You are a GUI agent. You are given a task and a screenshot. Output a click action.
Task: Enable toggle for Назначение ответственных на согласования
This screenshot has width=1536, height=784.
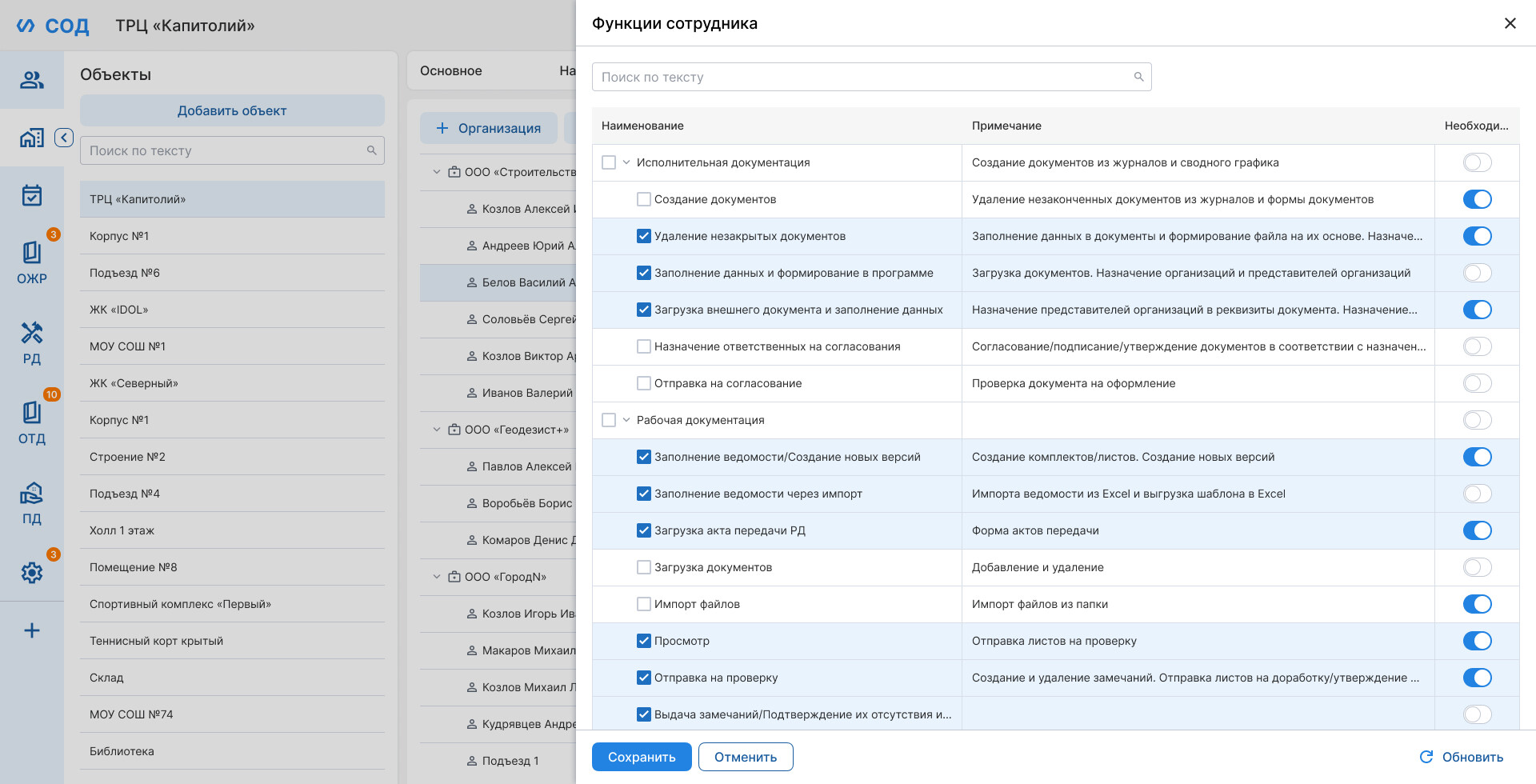[1477, 346]
